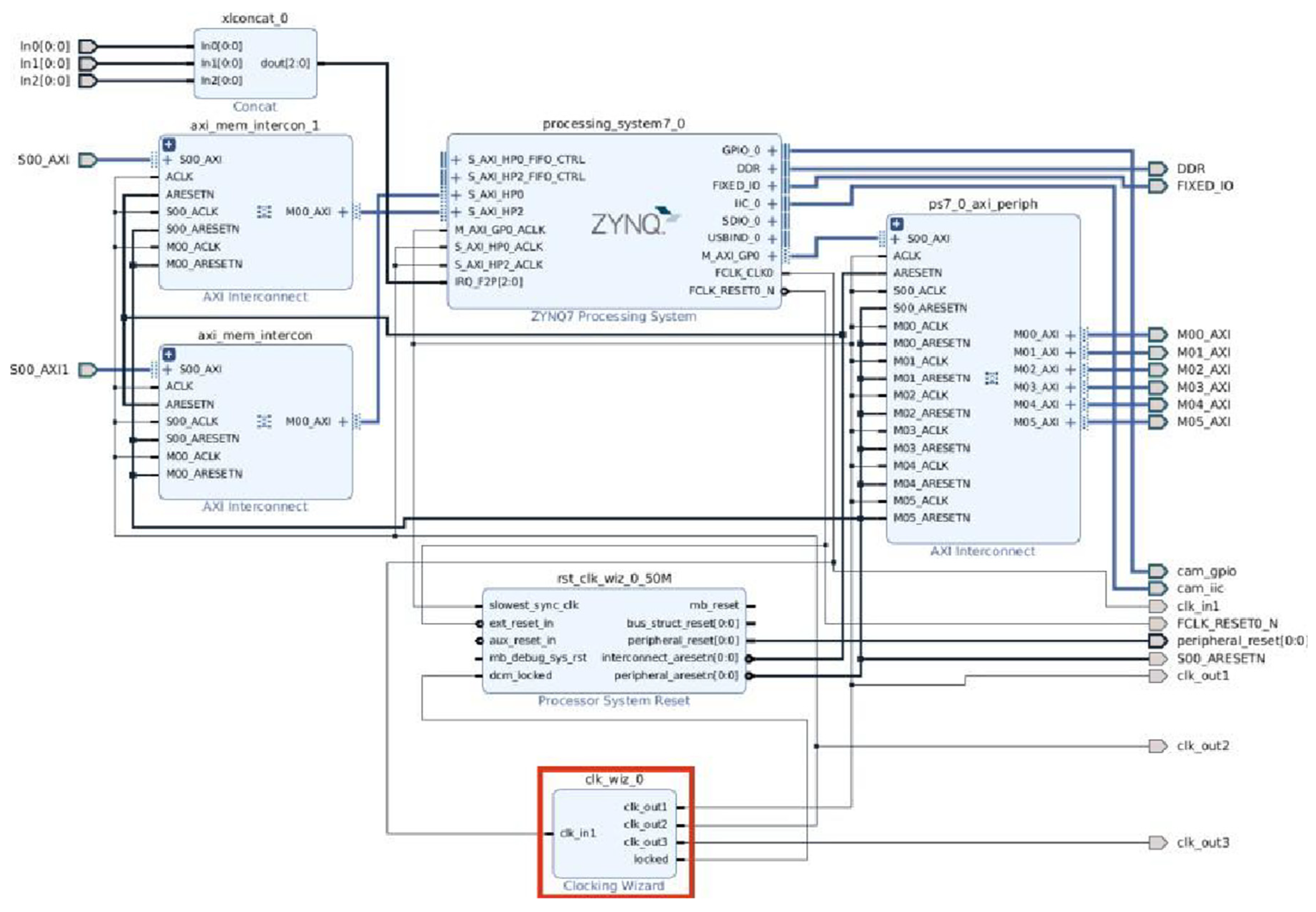Expand the M_AXI_GP0 interface plus on Zynq
1316x912 pixels.
[x=772, y=256]
